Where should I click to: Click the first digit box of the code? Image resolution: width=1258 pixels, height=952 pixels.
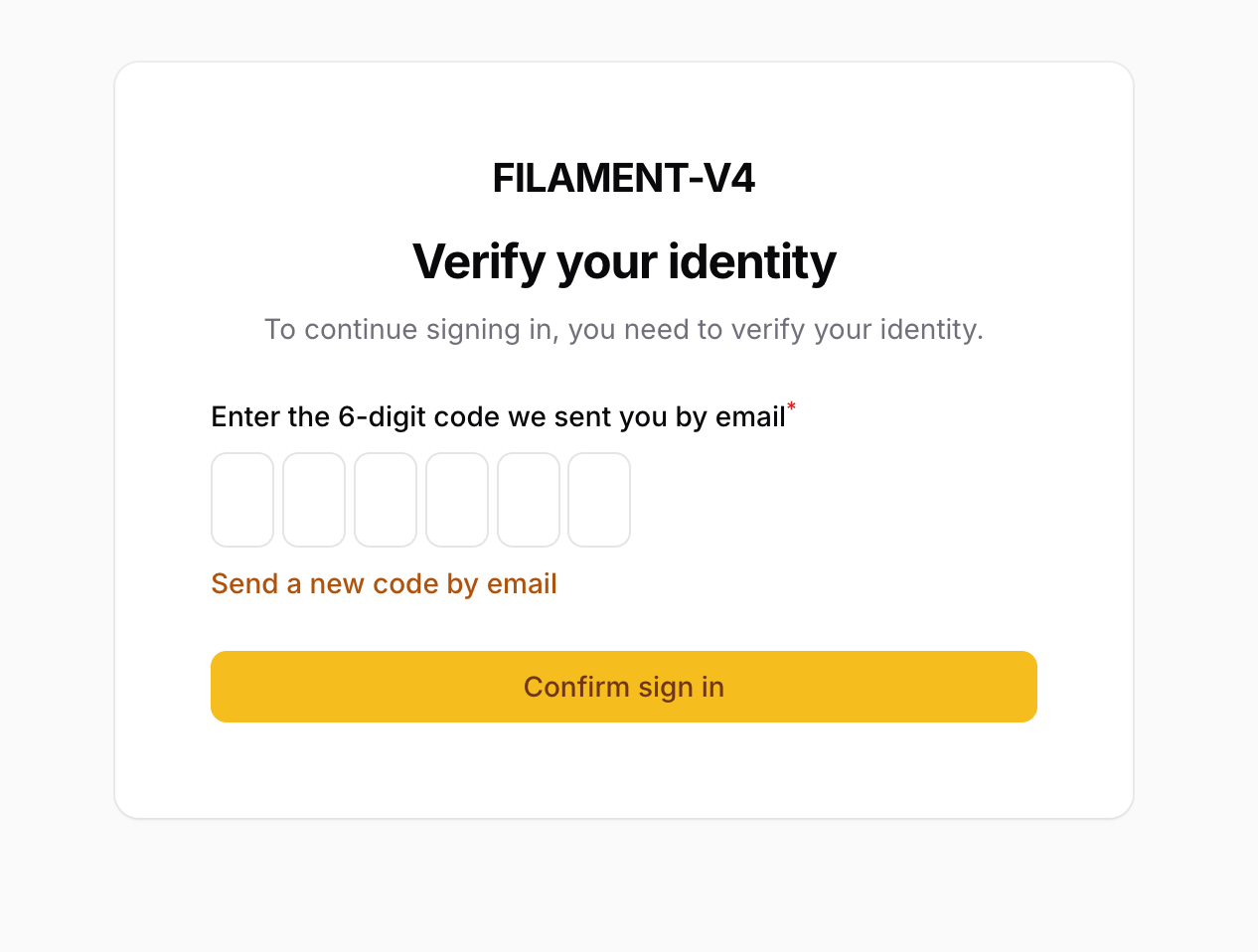coord(242,500)
